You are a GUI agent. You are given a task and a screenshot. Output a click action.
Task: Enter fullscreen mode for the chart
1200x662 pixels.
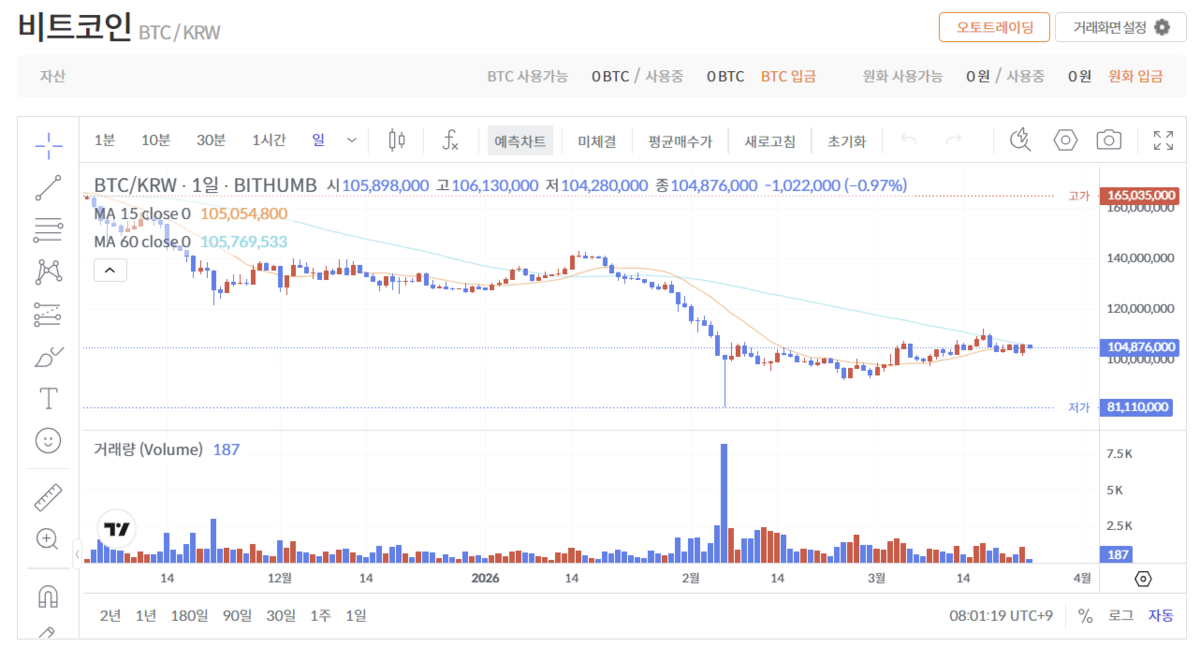[1163, 140]
